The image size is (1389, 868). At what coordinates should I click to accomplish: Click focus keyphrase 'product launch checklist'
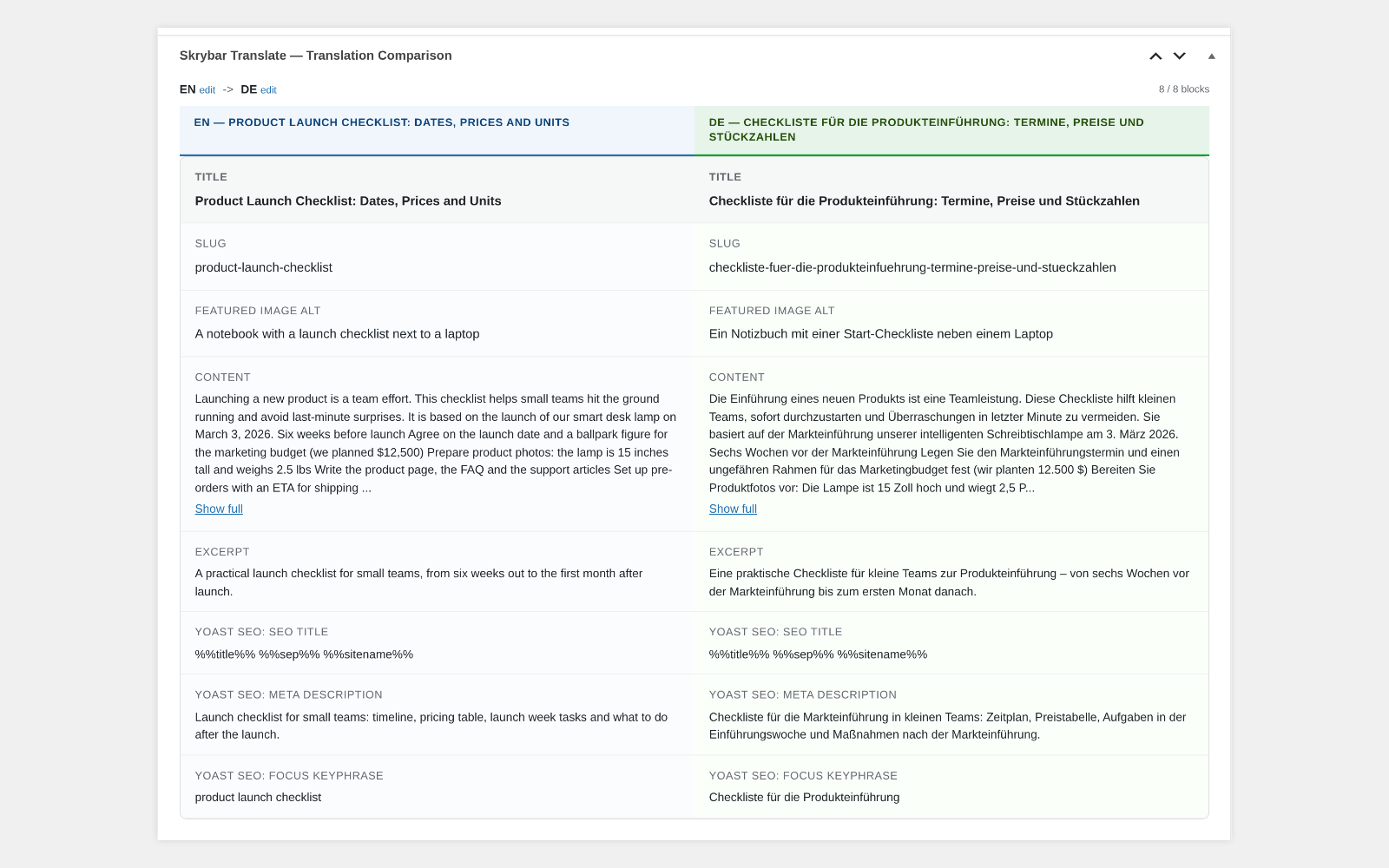[258, 797]
